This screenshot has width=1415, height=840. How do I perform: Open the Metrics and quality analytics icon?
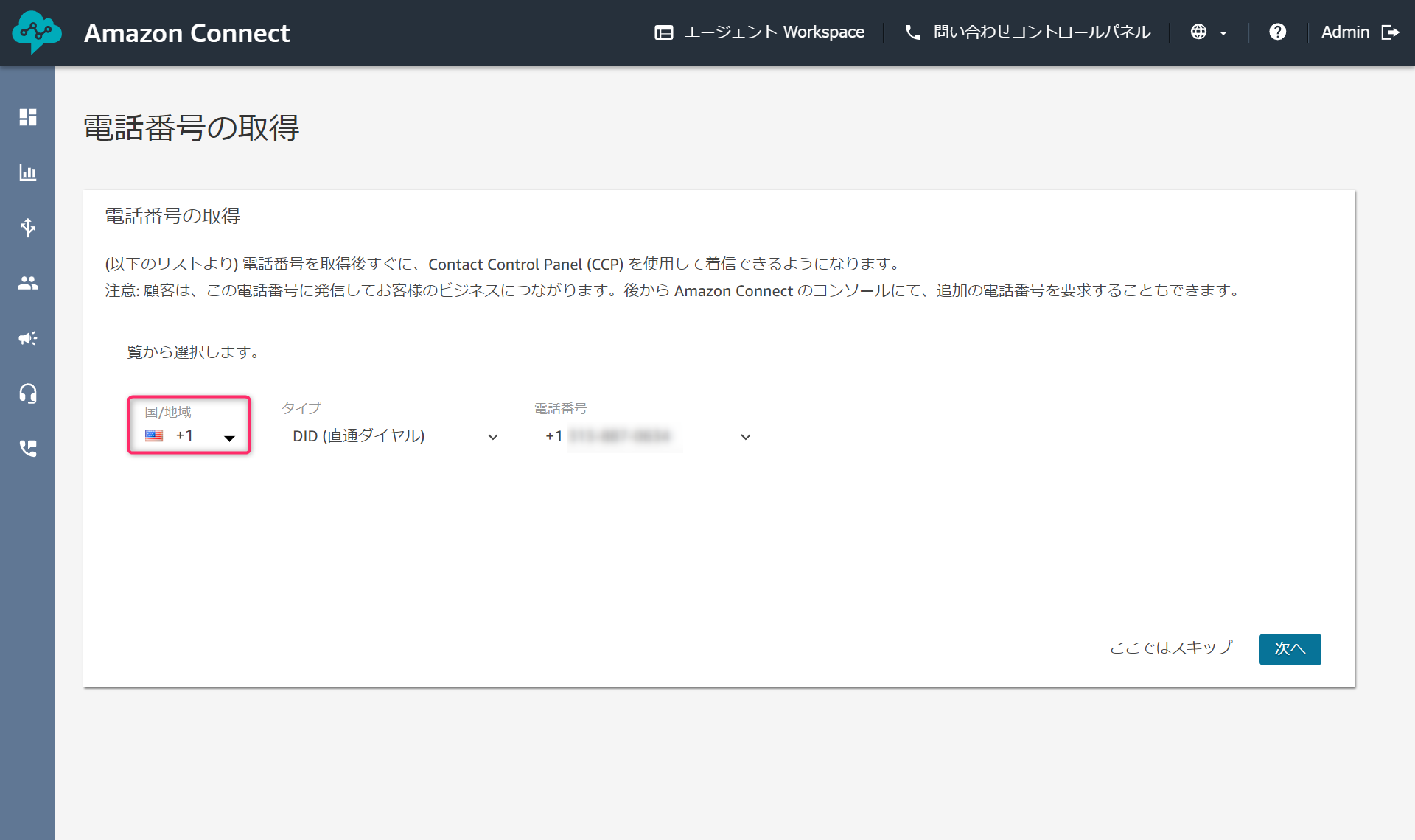coord(28,172)
